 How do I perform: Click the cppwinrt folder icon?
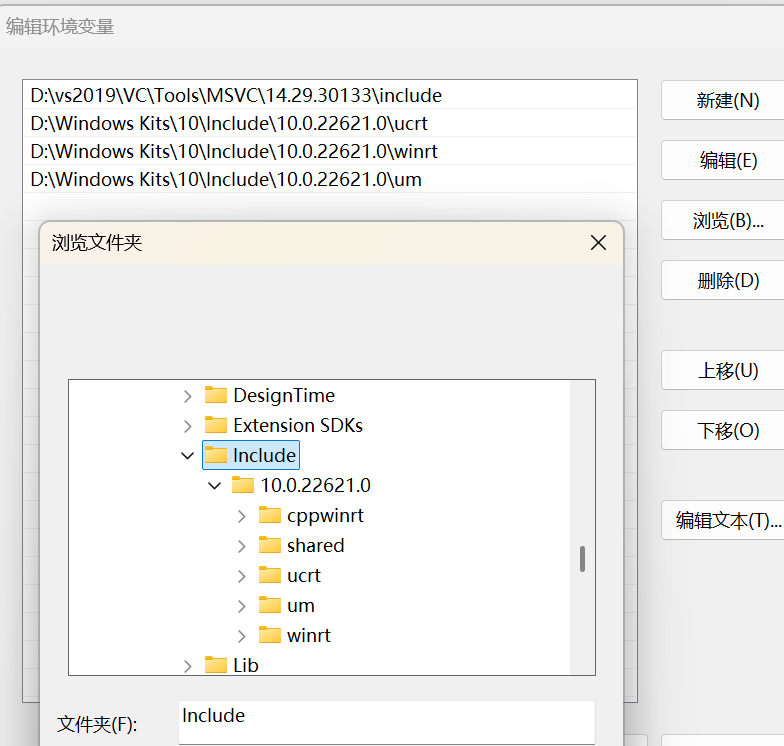point(270,514)
